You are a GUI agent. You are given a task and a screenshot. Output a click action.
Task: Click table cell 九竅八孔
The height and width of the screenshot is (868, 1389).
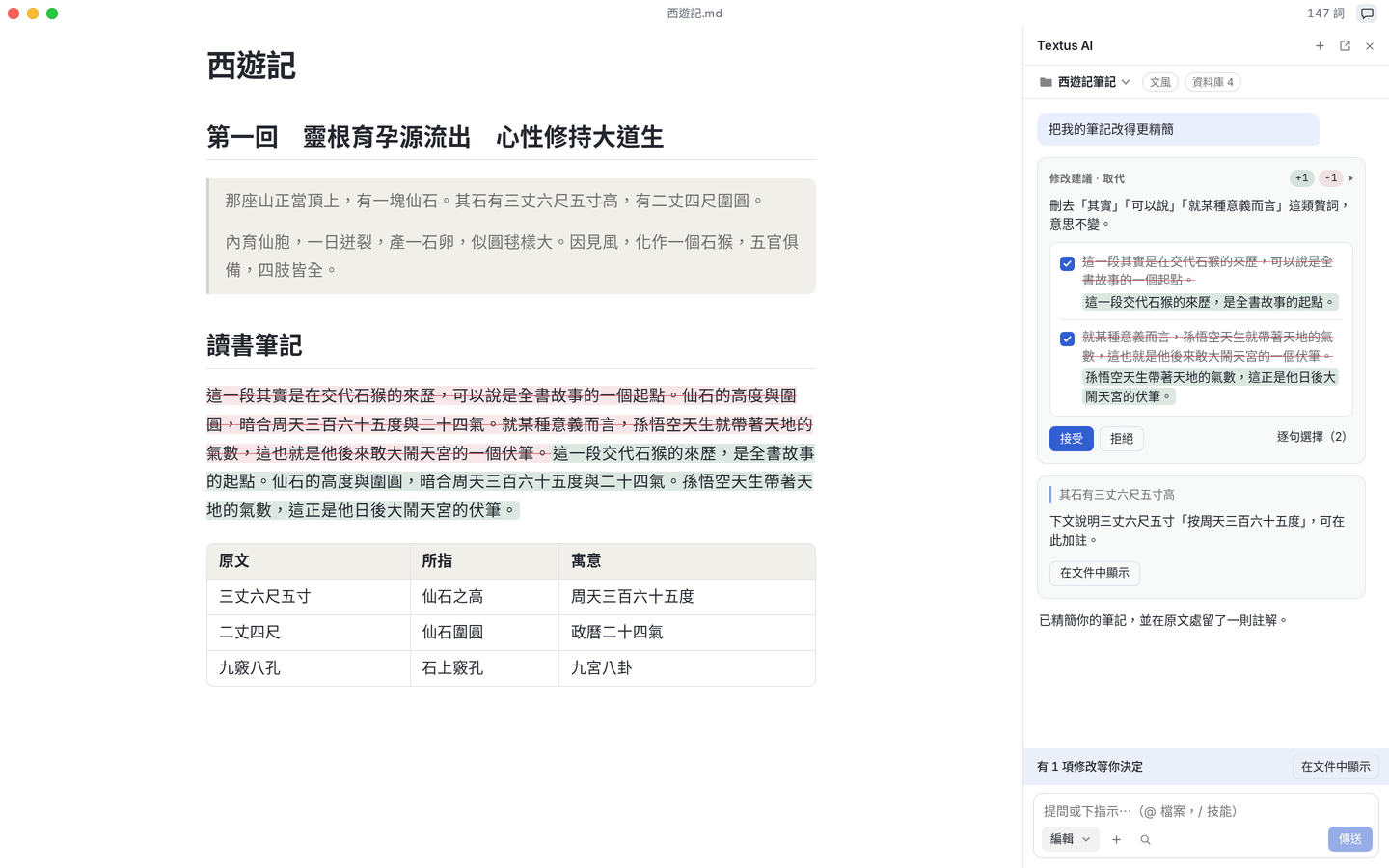[x=309, y=668]
